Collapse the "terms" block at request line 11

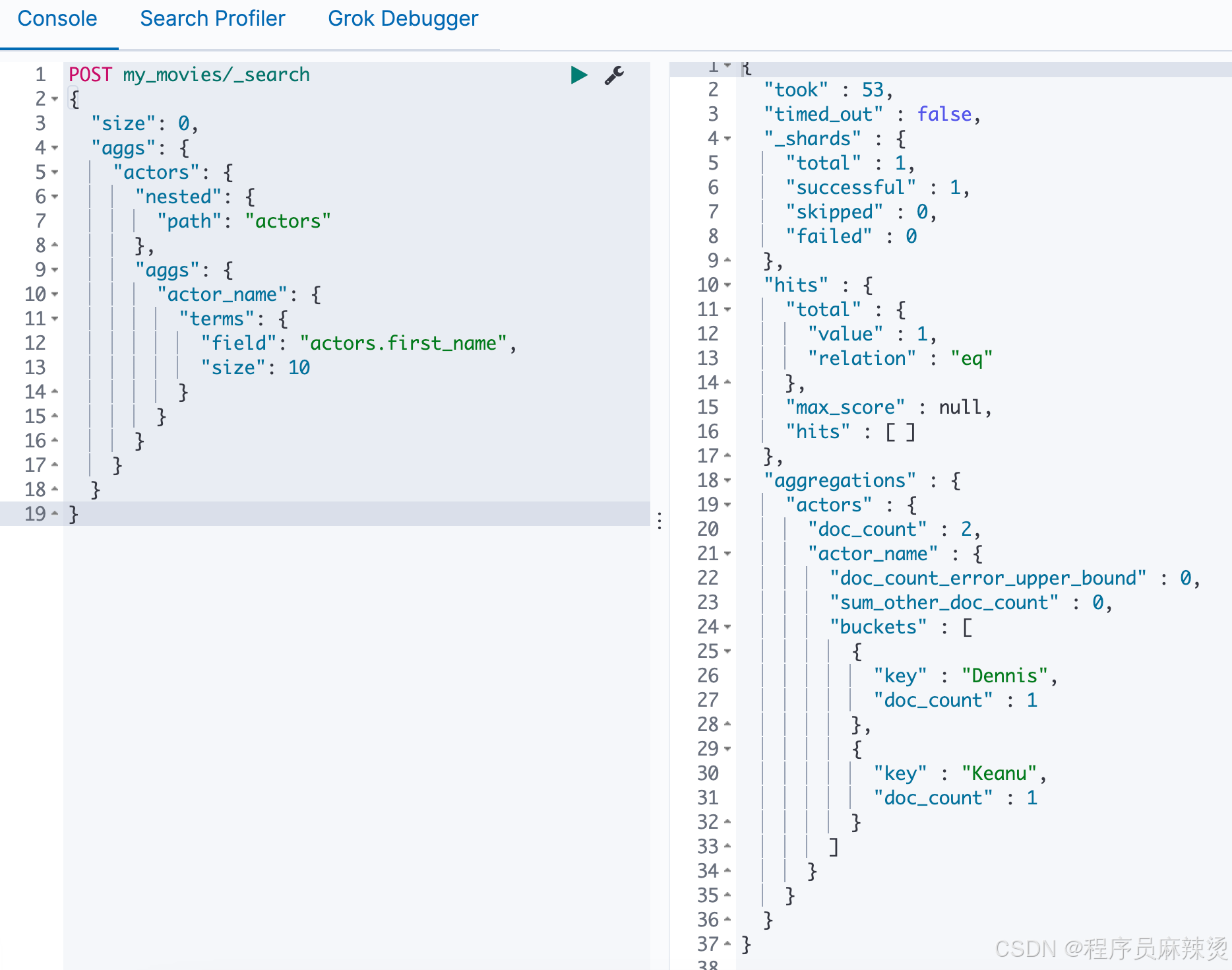[x=55, y=319]
